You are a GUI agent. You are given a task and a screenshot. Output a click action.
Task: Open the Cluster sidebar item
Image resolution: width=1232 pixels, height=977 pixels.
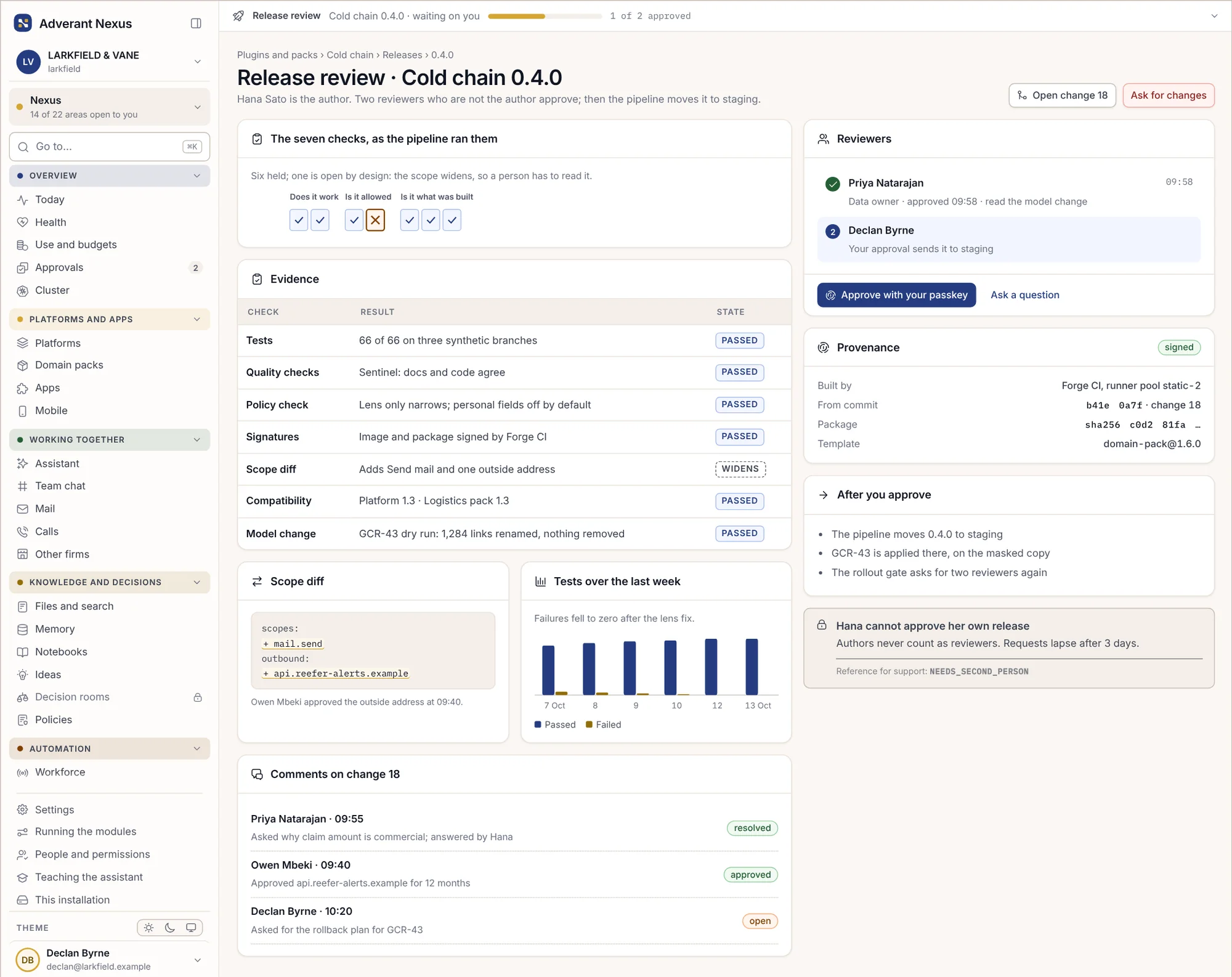click(x=110, y=290)
